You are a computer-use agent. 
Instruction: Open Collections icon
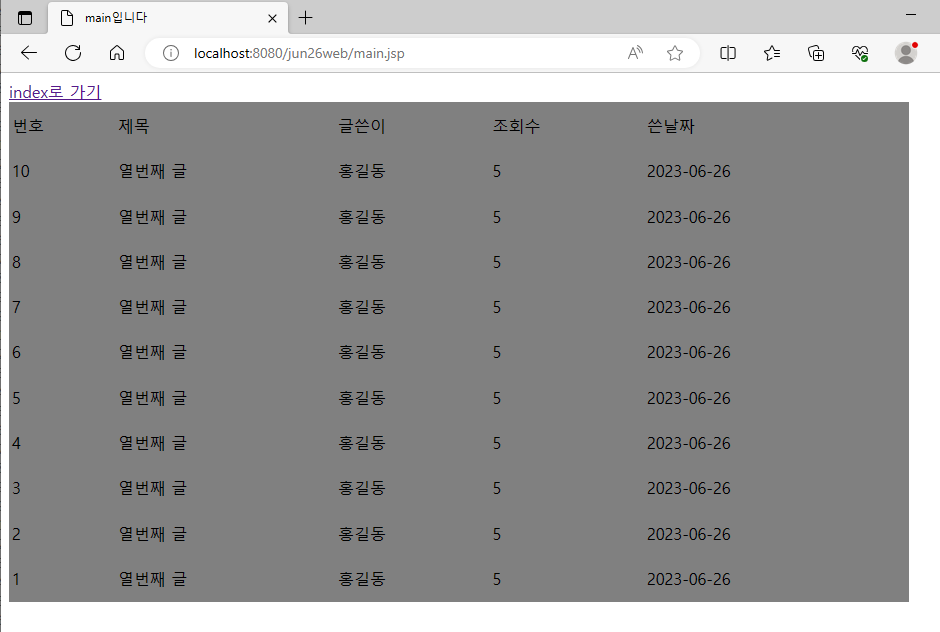click(x=816, y=53)
